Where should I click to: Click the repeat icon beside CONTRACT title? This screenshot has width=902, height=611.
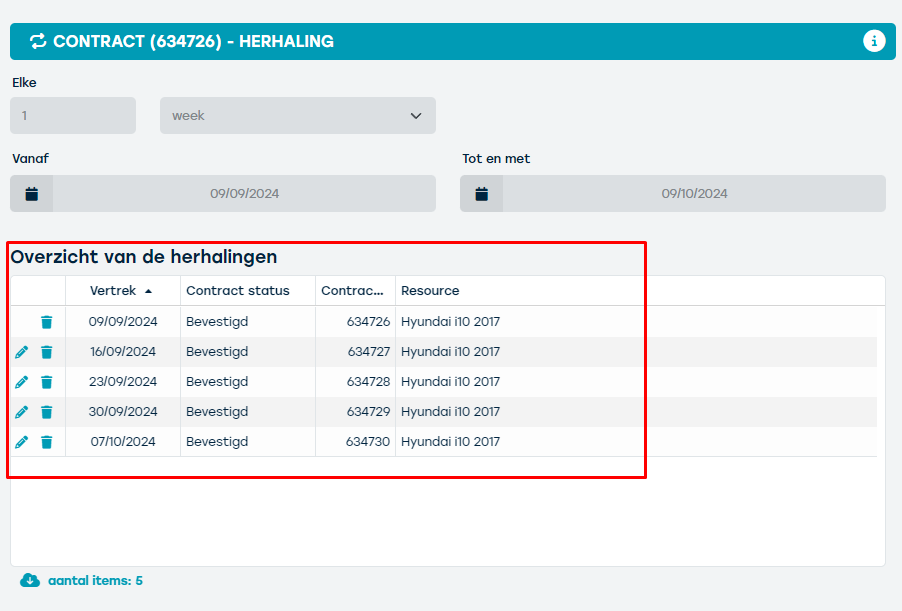pos(38,41)
